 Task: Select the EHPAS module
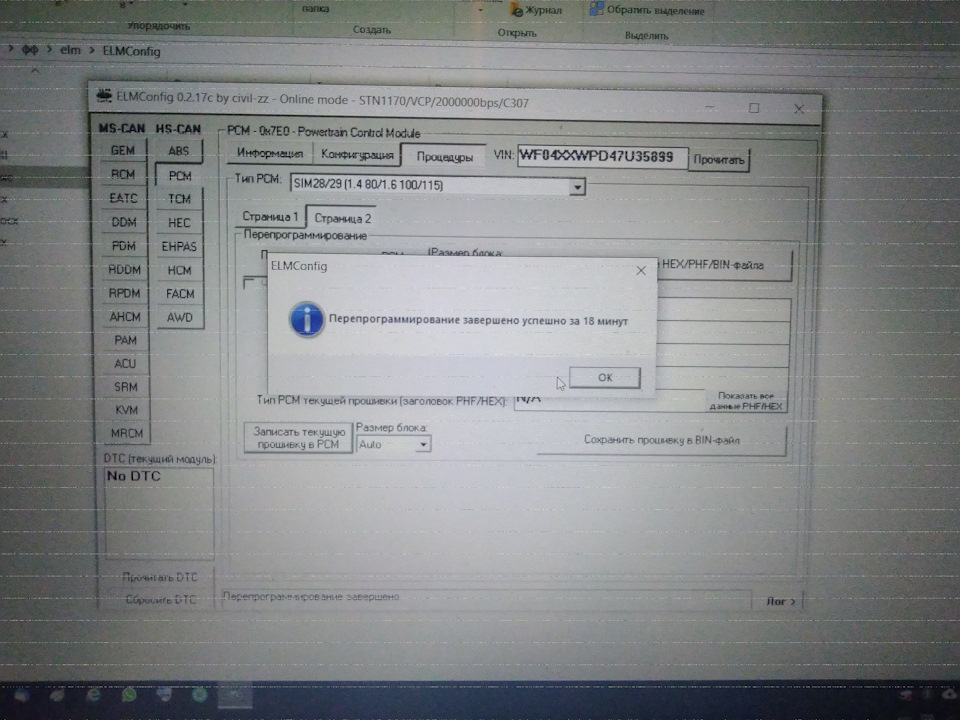pyautogui.click(x=179, y=247)
